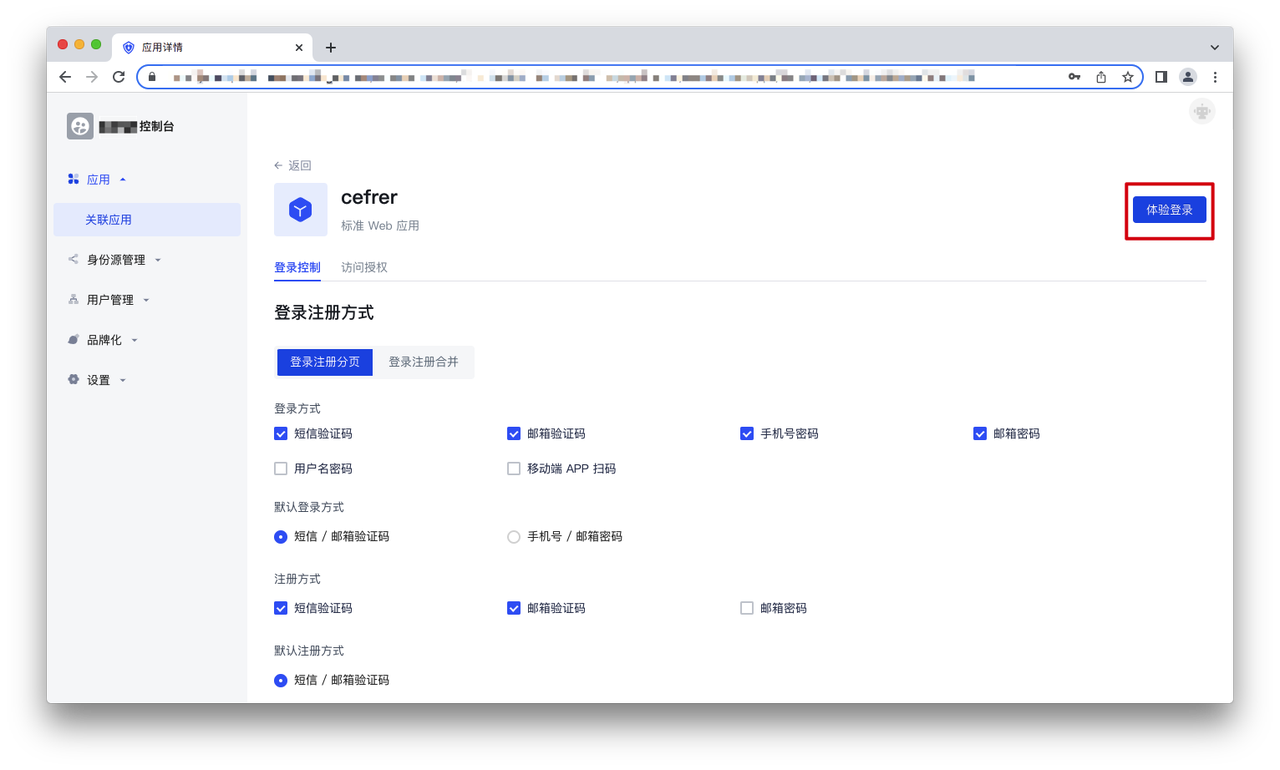The image size is (1280, 770).
Task: Expand the 身份源管理 sidebar menu
Action: [x=115, y=260]
